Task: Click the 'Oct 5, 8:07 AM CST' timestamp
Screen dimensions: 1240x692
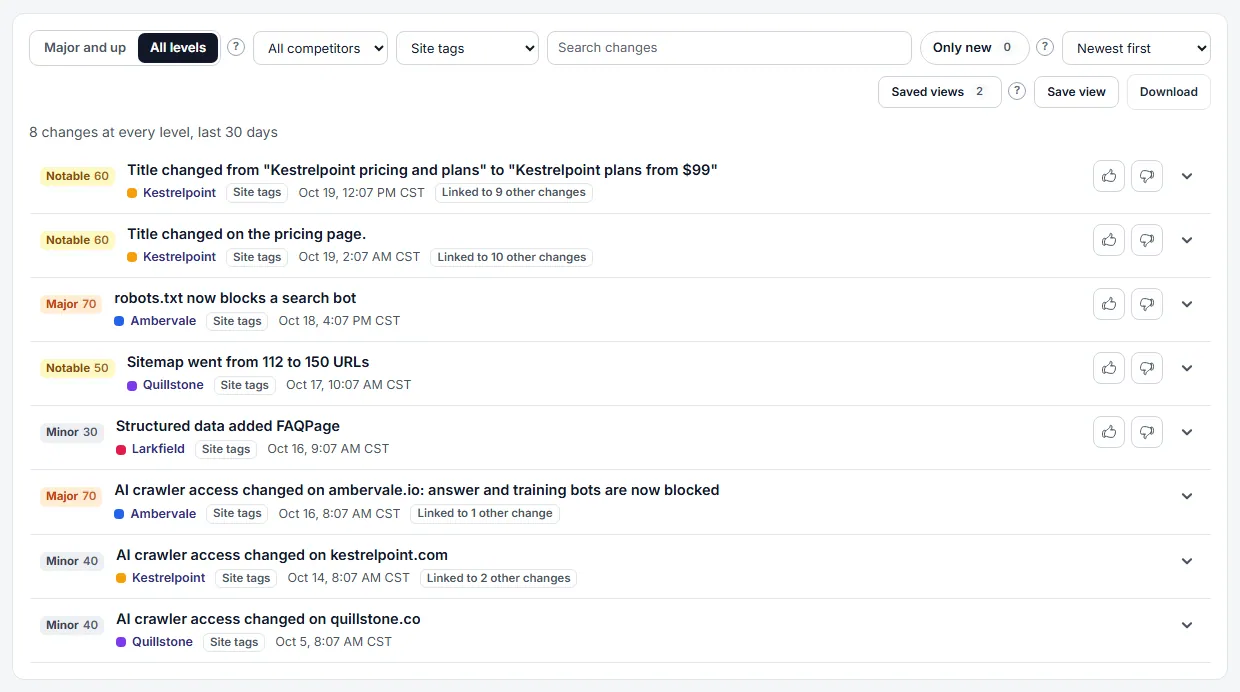Action: [333, 642]
